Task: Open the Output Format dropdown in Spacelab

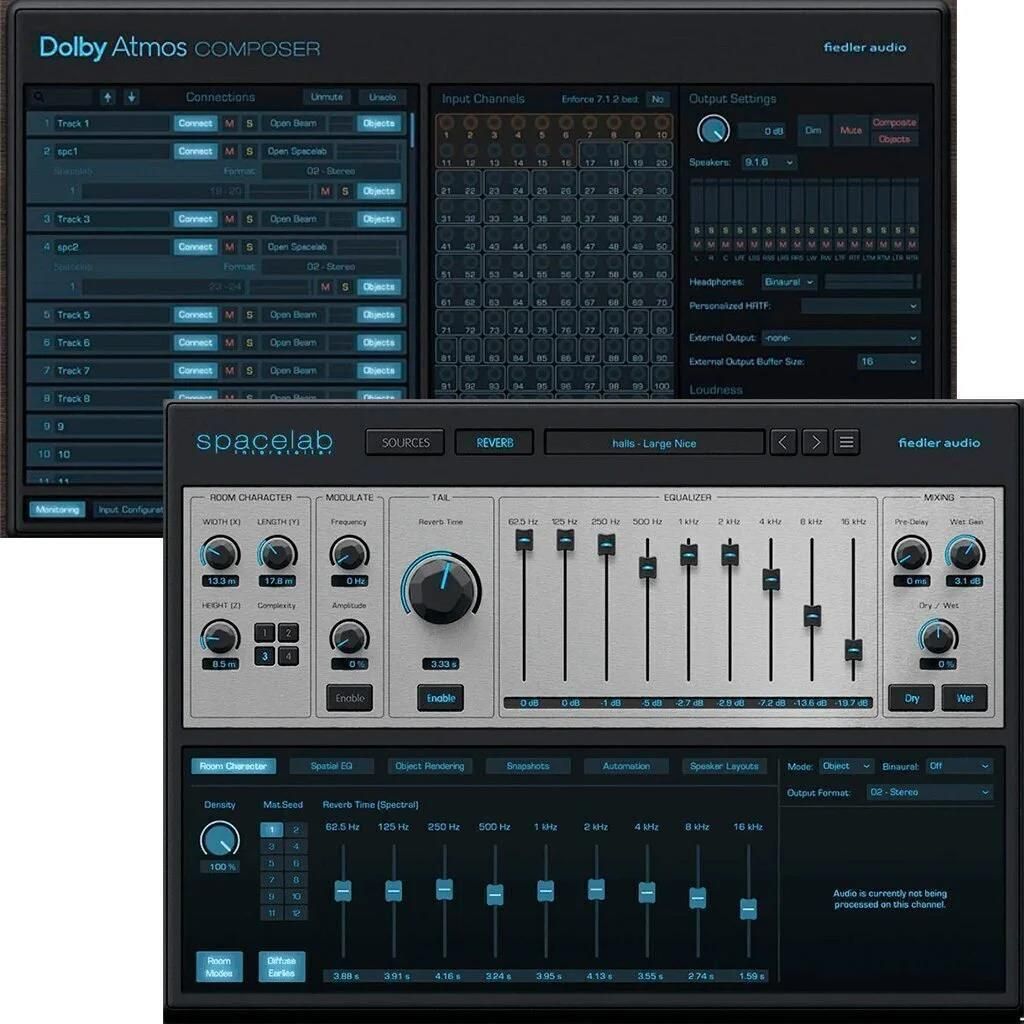Action: tap(928, 792)
